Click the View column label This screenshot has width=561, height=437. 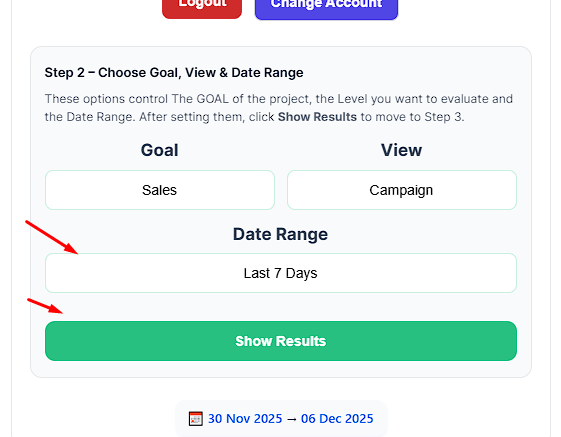401,150
